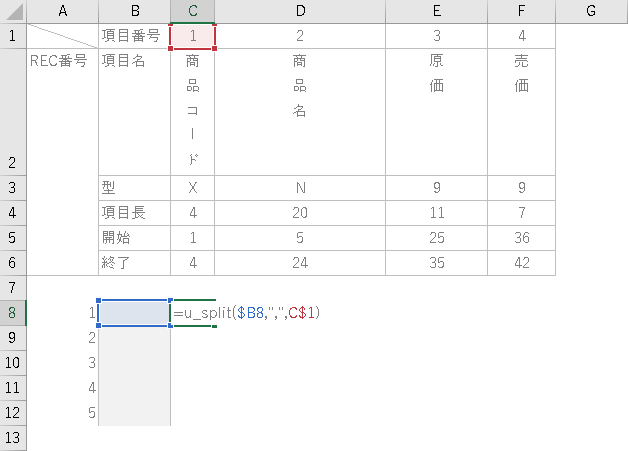Click cell A12 with value 5
Image resolution: width=628 pixels, height=451 pixels.
click(x=62, y=413)
